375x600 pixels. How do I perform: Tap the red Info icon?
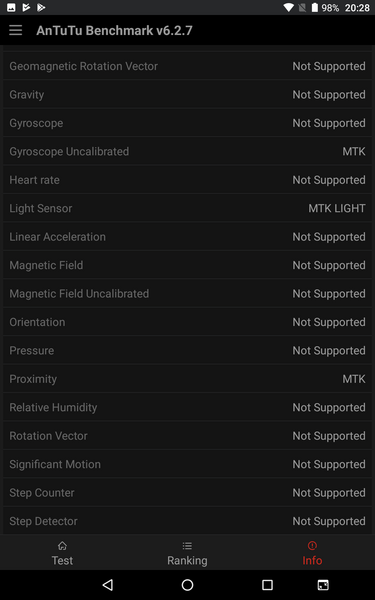tap(312, 545)
